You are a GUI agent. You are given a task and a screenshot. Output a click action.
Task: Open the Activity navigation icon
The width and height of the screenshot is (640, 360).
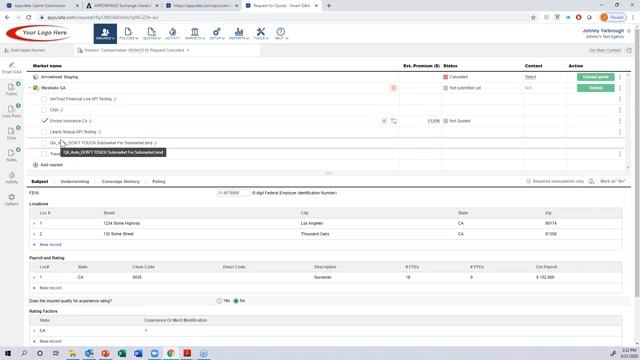click(173, 33)
